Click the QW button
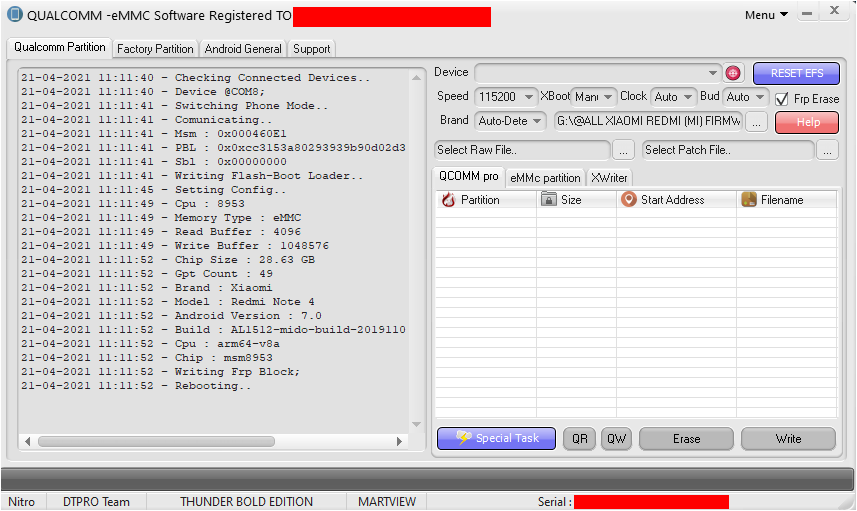Image resolution: width=857 pixels, height=511 pixels. (x=616, y=438)
